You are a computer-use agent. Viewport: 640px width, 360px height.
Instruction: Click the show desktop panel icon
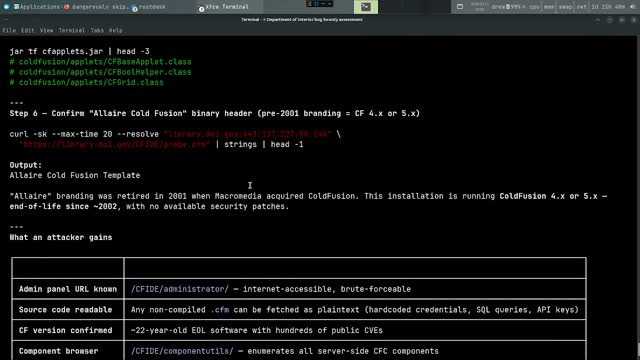pyautogui.click(x=460, y=7)
